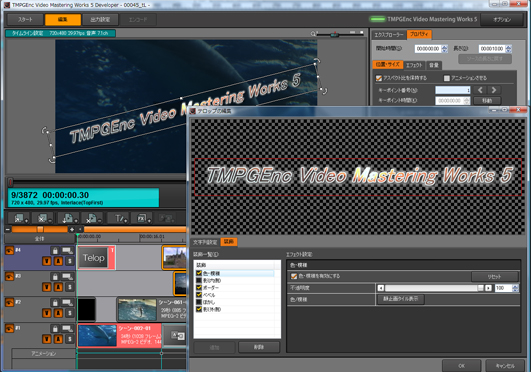Lock track #4 with padlock icon
531x372 pixels.
[x=55, y=250]
